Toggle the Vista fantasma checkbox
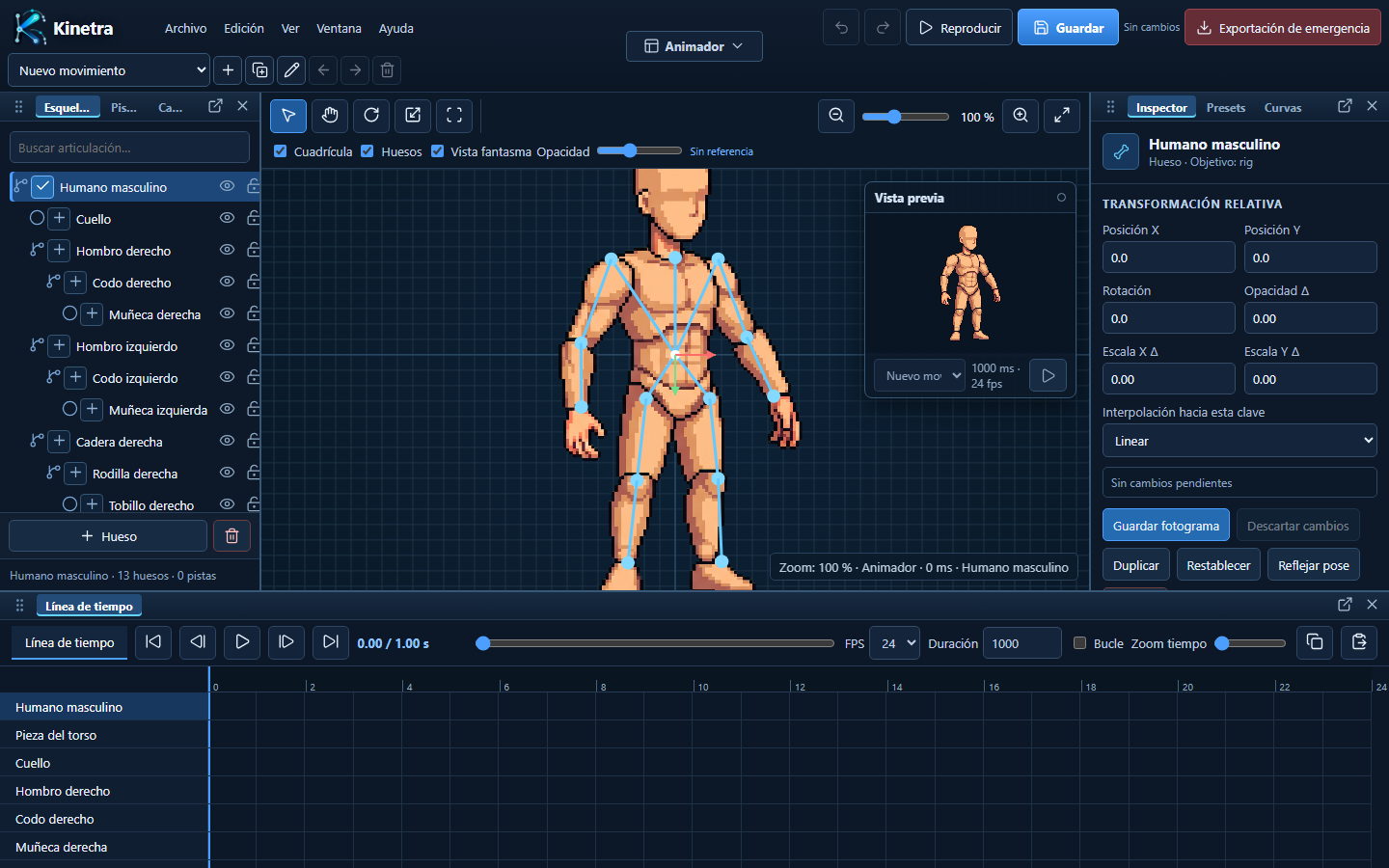The height and width of the screenshot is (868, 1389). click(x=438, y=151)
